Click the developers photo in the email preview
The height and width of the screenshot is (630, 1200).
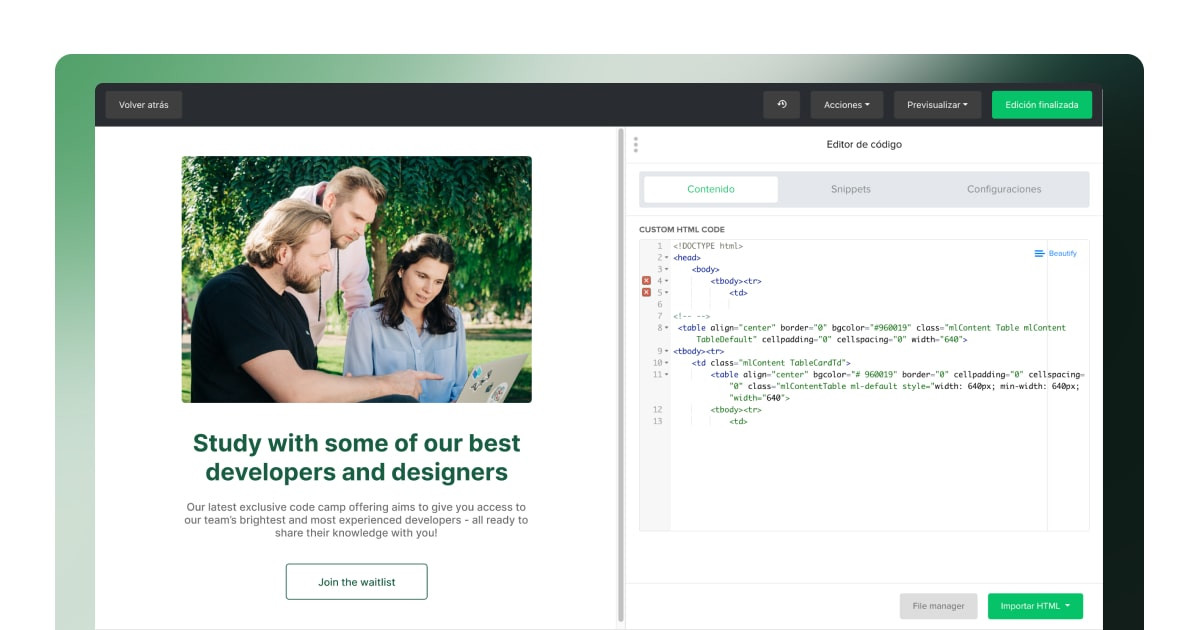357,280
